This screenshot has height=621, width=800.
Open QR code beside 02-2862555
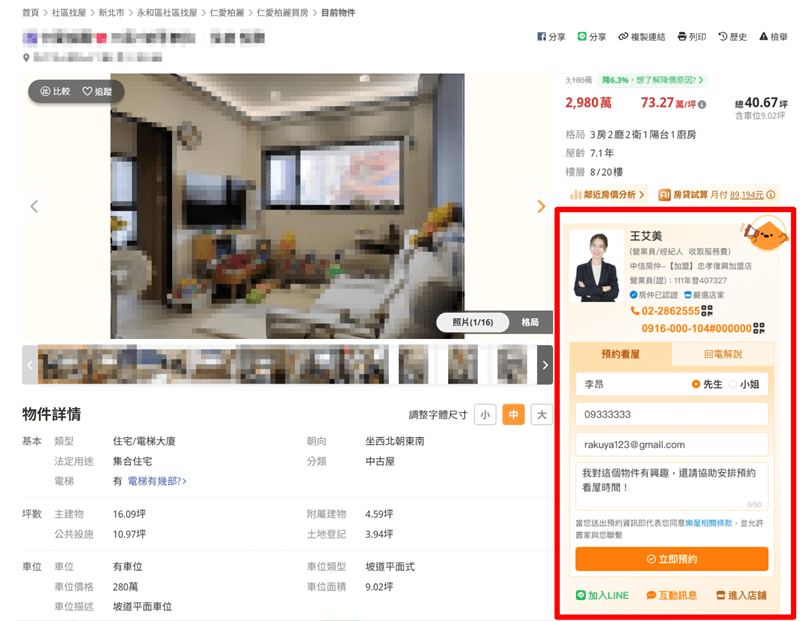tap(707, 311)
